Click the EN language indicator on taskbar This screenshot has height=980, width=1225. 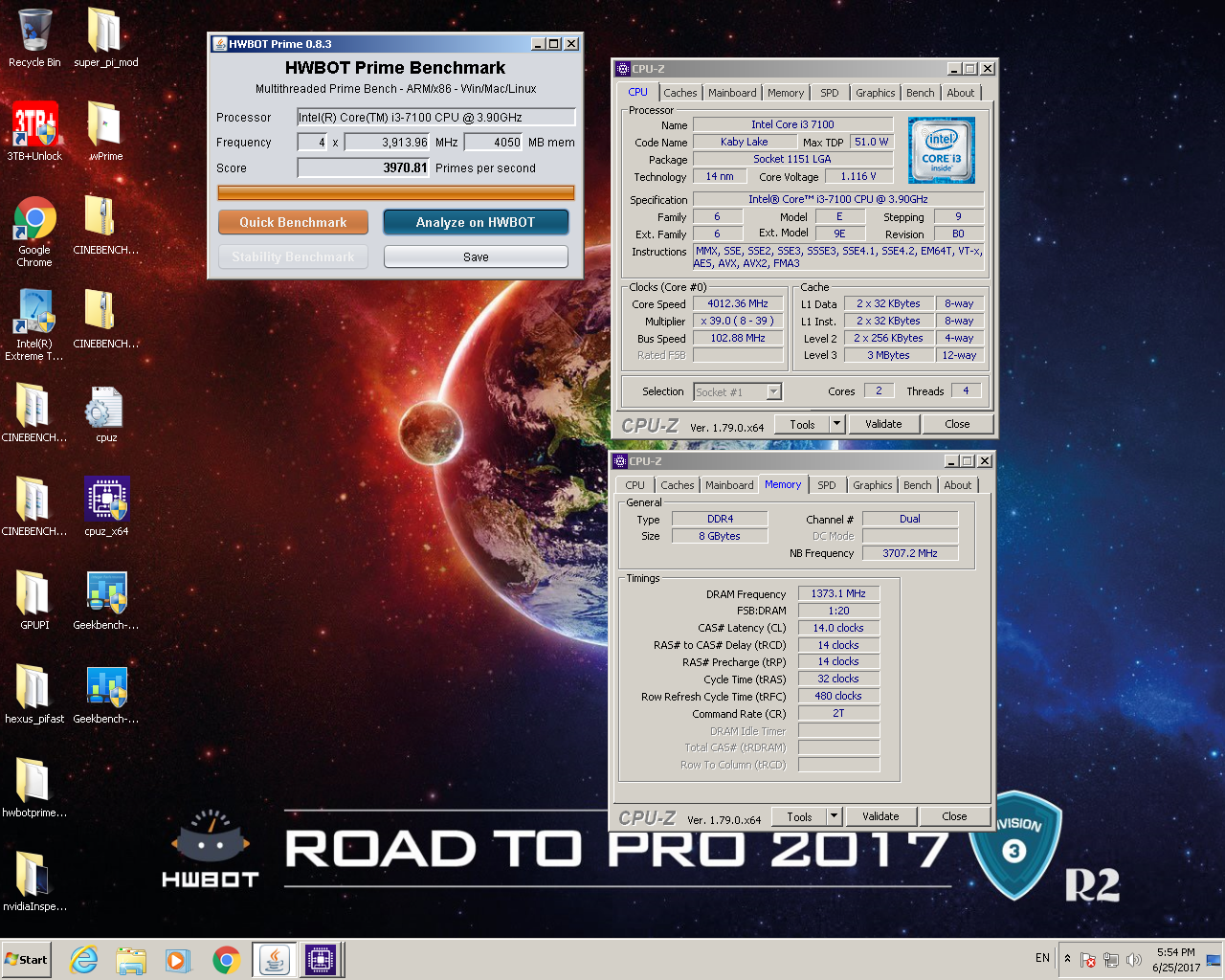click(x=1042, y=958)
